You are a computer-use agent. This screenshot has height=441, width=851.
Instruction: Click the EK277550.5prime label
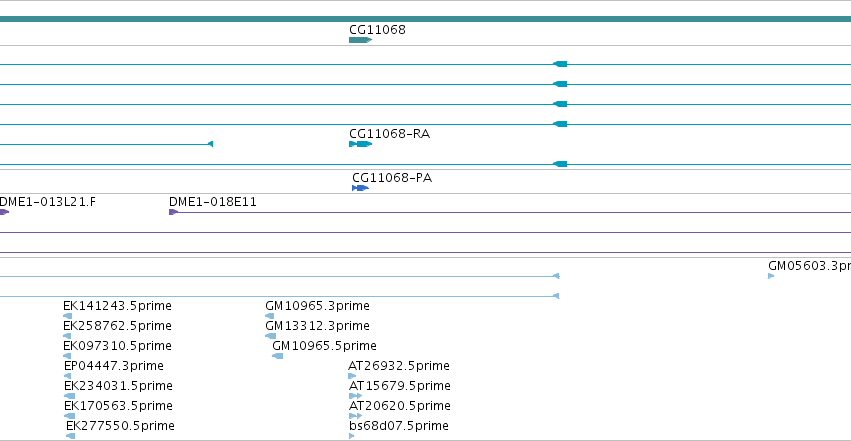tap(120, 426)
